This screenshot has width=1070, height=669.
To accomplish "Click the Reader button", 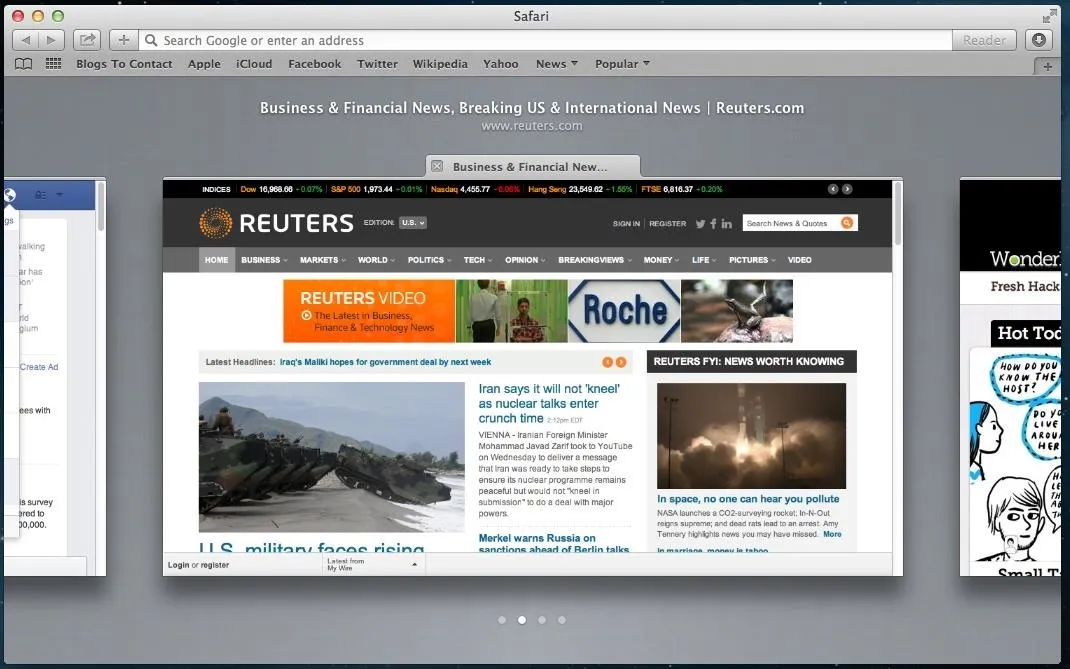I will point(984,40).
